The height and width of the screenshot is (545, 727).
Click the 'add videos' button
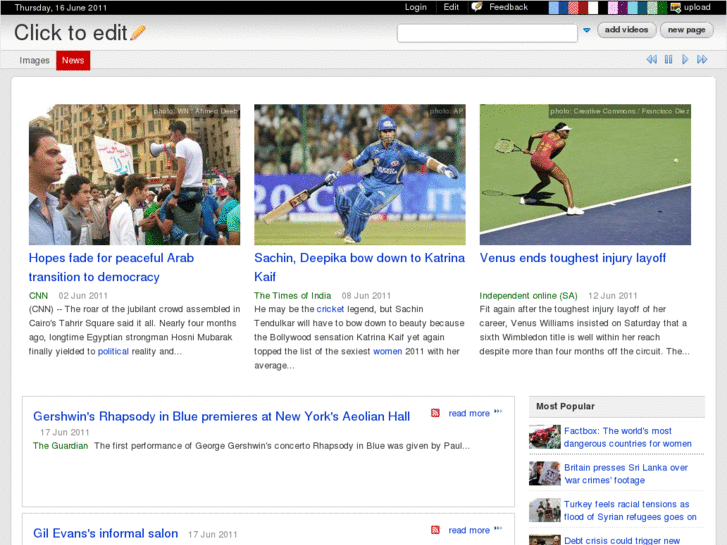(626, 30)
